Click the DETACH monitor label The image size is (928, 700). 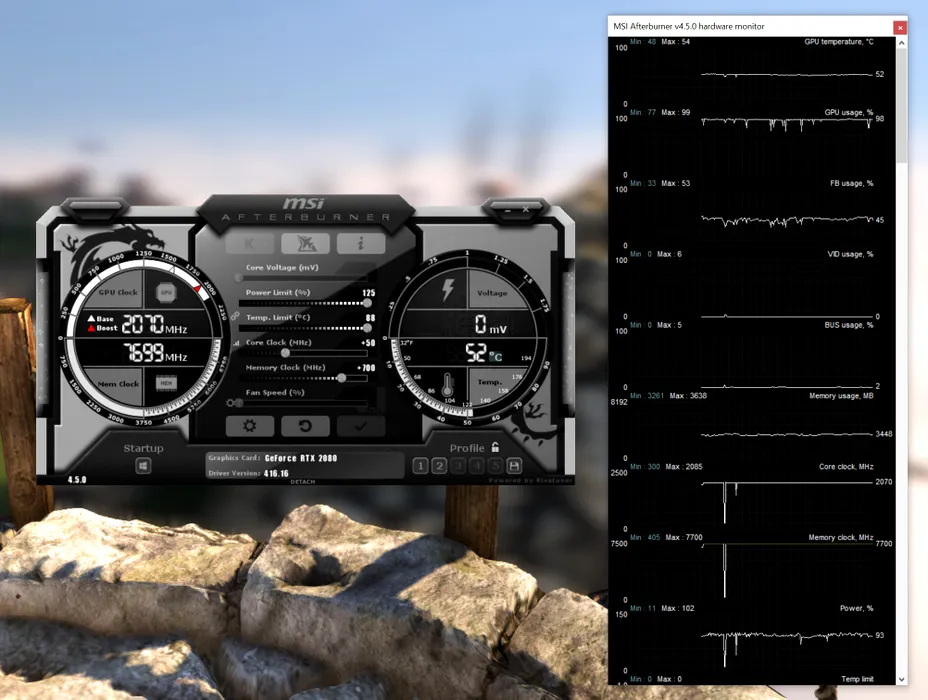tap(302, 482)
